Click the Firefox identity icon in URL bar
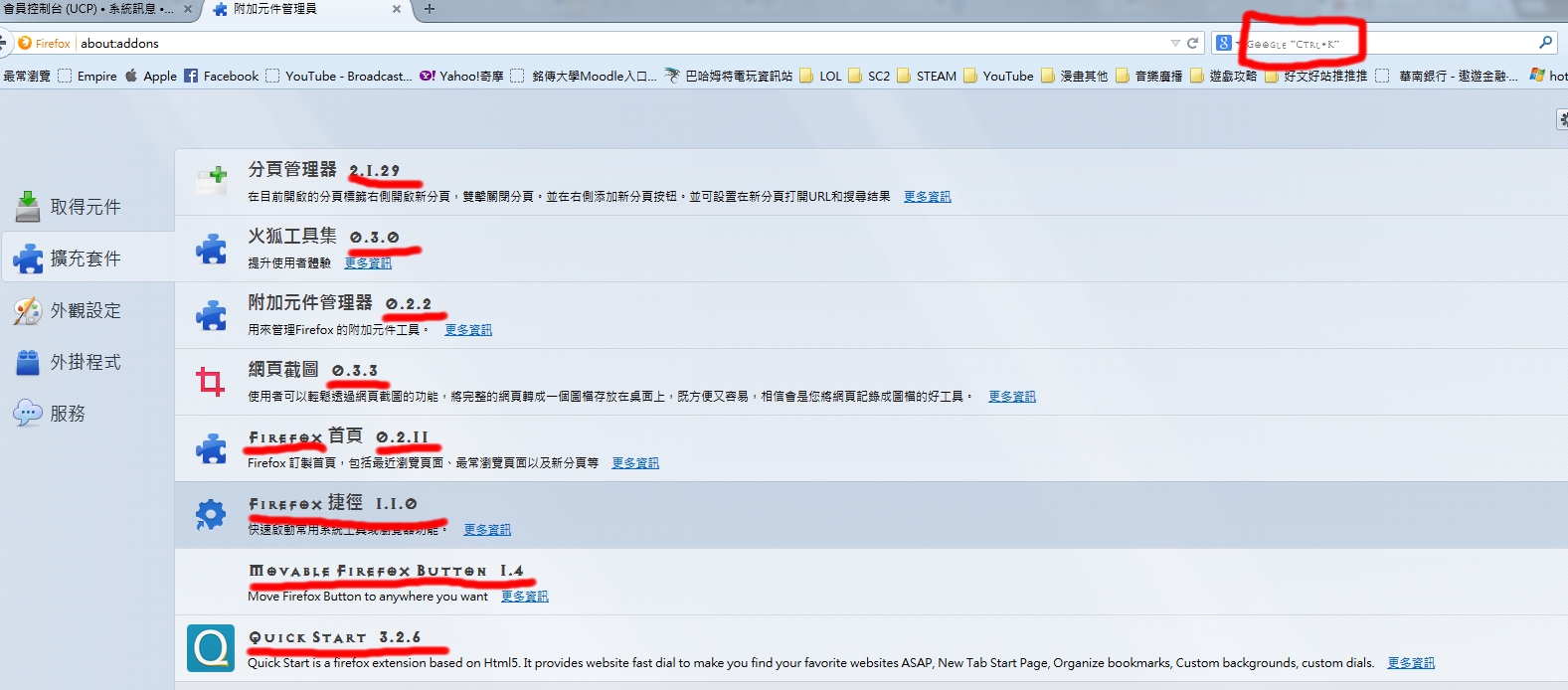 [45, 43]
